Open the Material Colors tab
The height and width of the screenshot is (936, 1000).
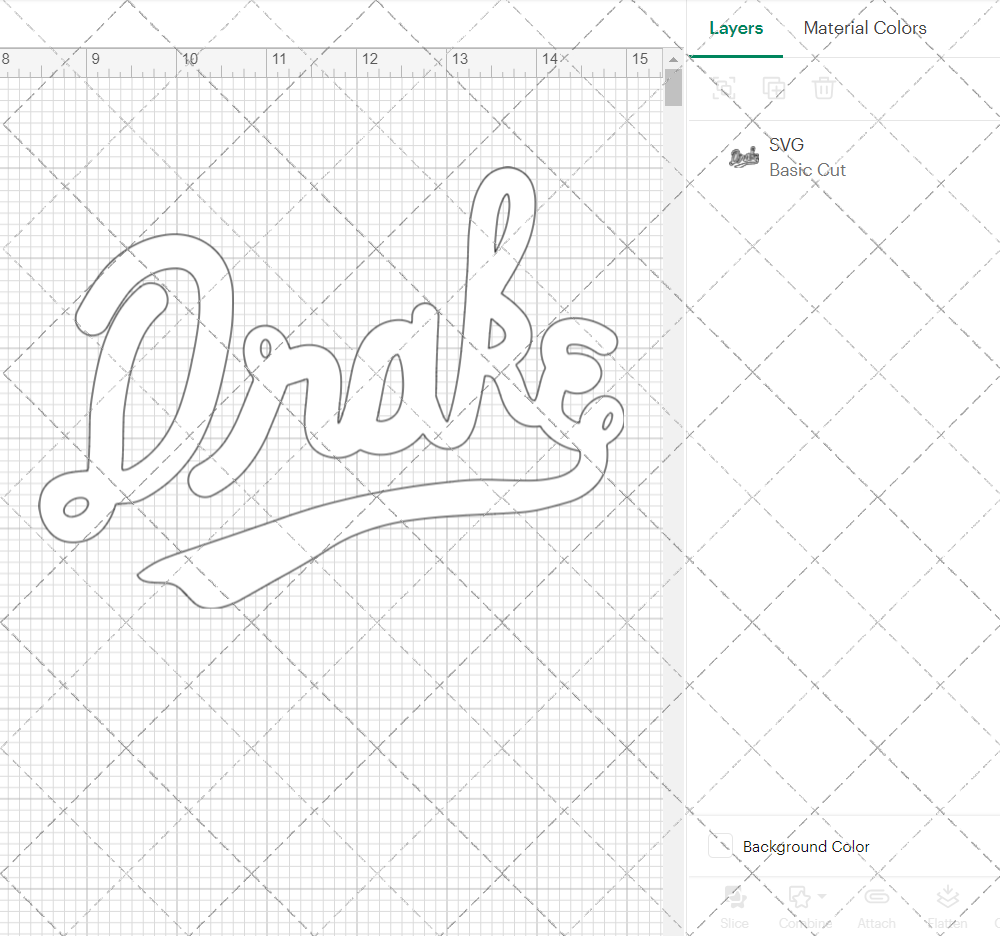(865, 28)
